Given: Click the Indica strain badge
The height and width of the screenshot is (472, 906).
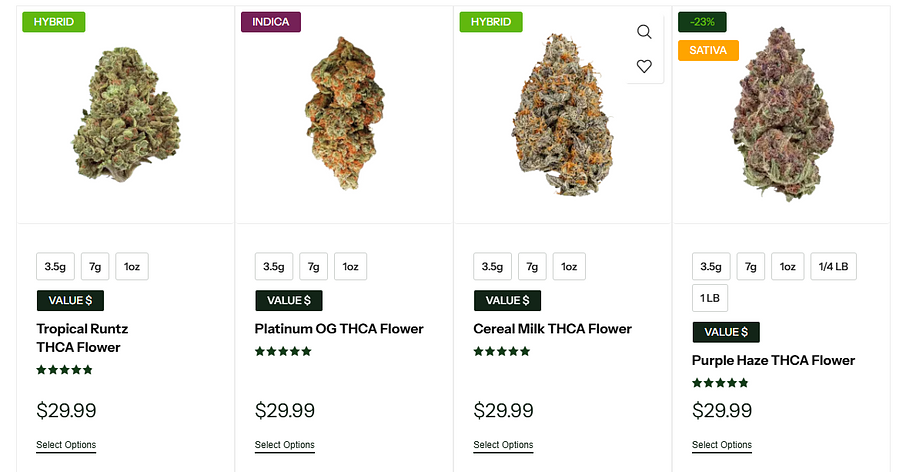Looking at the screenshot, I should pyautogui.click(x=271, y=22).
